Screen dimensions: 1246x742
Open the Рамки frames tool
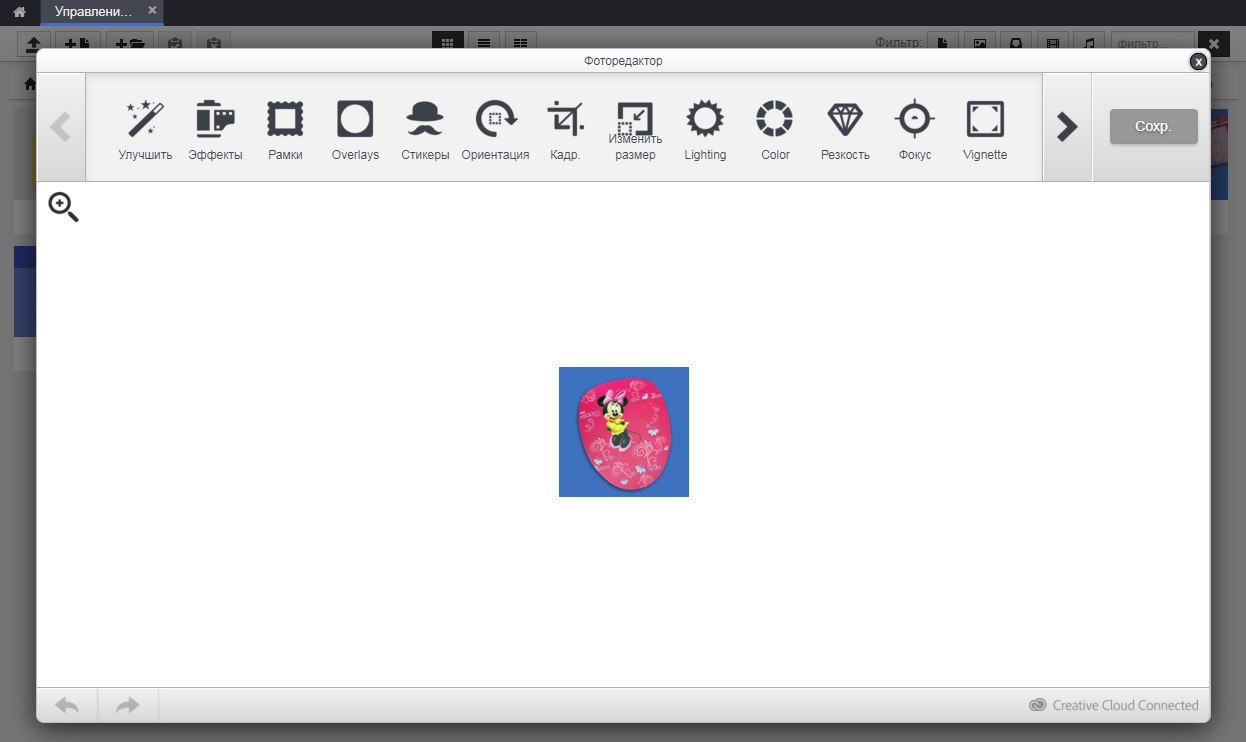pyautogui.click(x=285, y=130)
